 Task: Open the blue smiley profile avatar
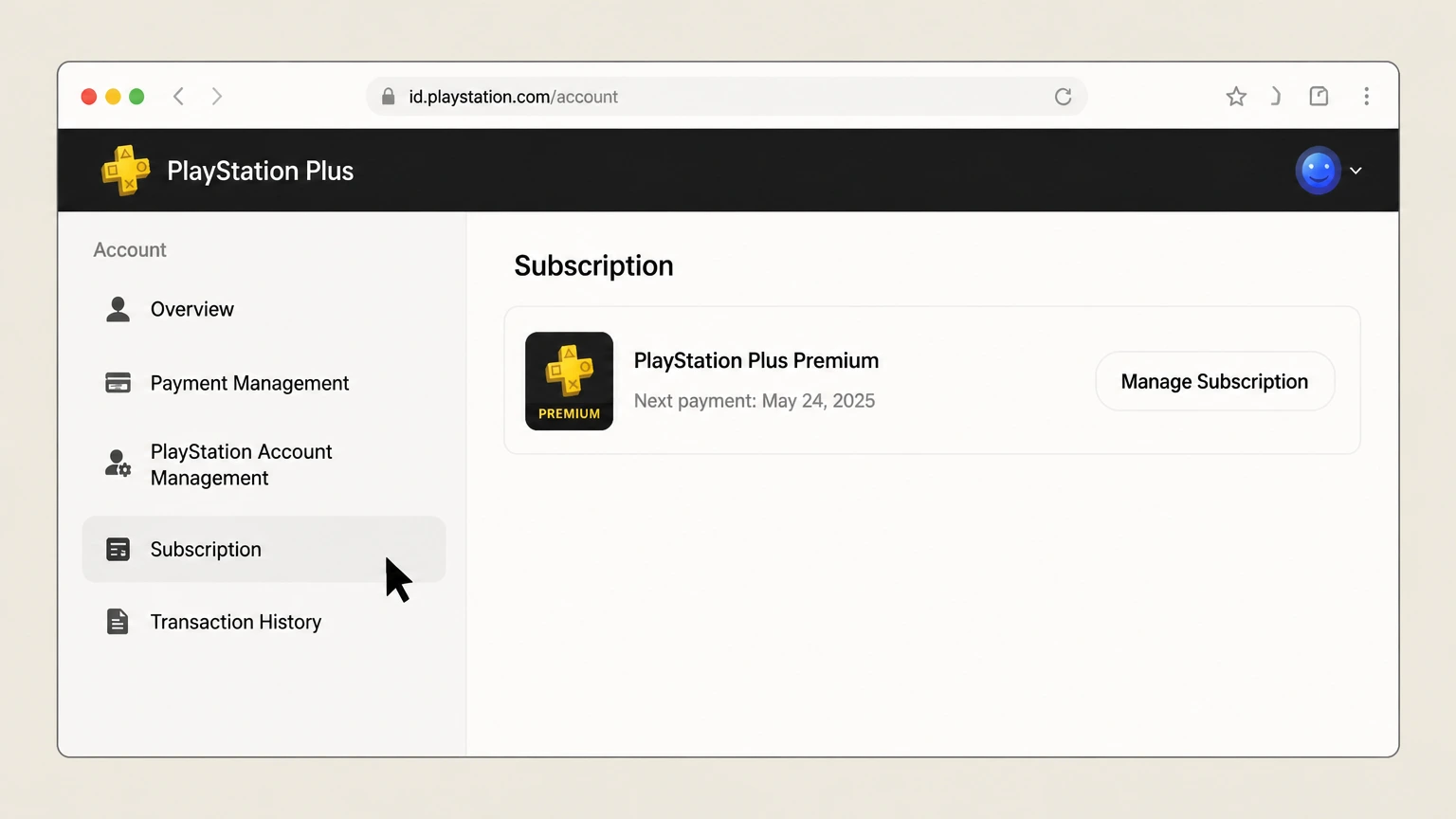(x=1318, y=171)
